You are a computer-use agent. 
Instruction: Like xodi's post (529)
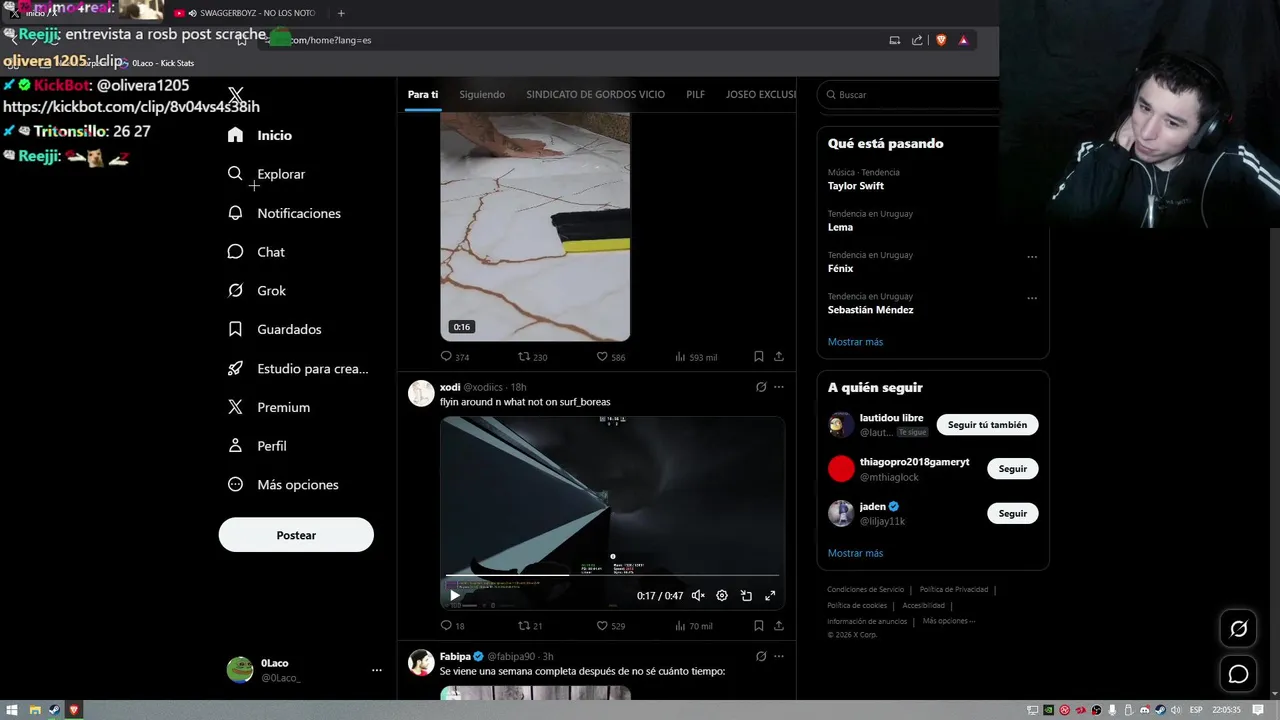[610, 626]
